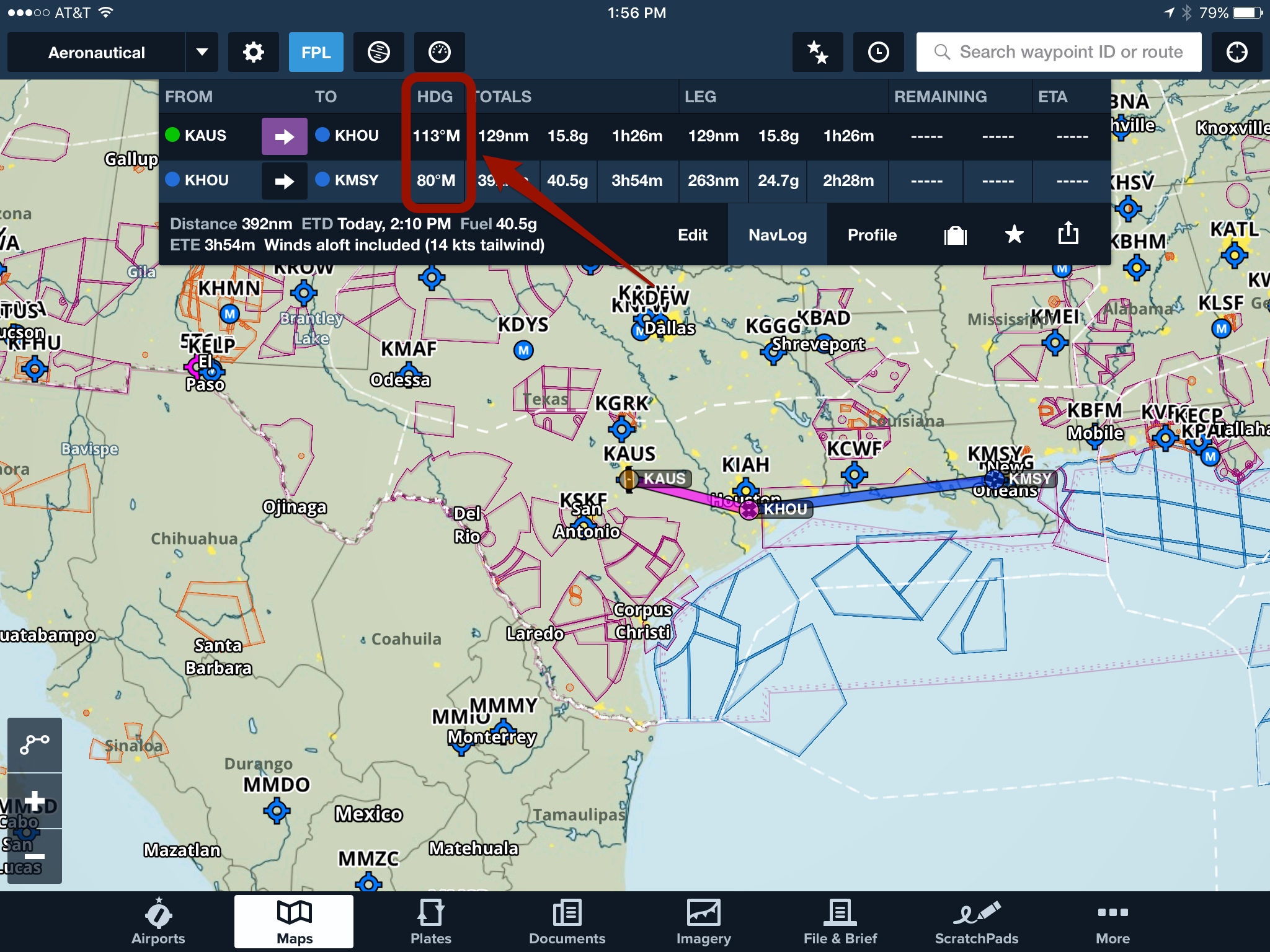Tap the KCWF airport symbol

[x=854, y=475]
